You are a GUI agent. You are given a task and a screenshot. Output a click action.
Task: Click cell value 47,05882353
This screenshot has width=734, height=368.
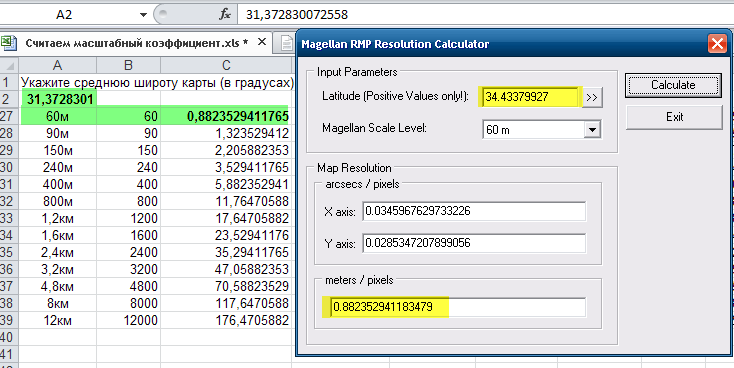226,269
